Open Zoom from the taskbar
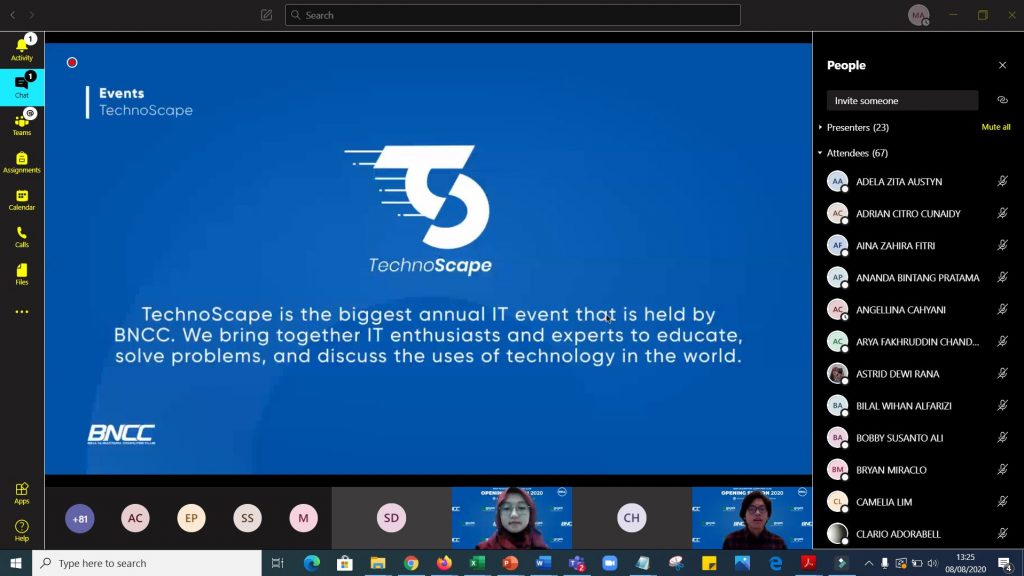This screenshot has width=1024, height=576. (609, 563)
